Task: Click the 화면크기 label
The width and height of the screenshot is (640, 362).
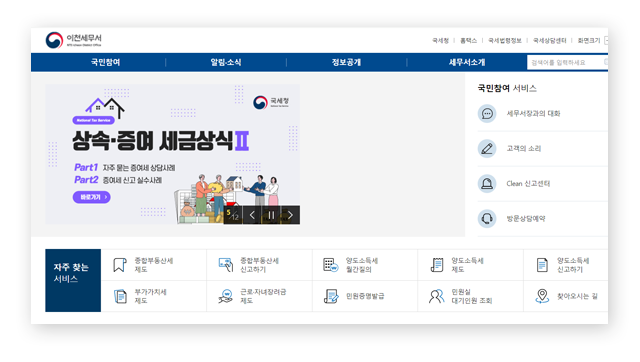Action: [589, 40]
